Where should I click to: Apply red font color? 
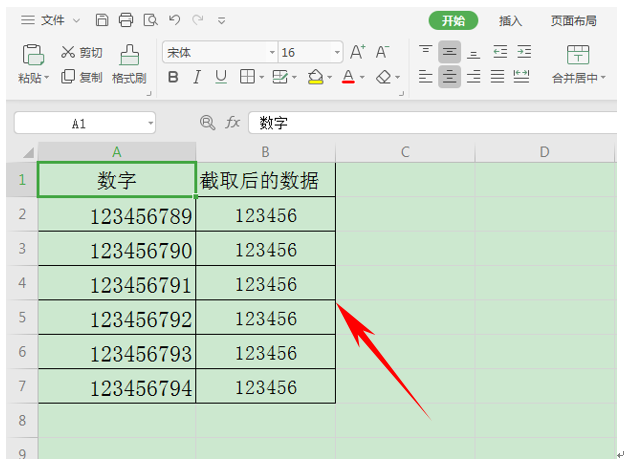click(348, 77)
